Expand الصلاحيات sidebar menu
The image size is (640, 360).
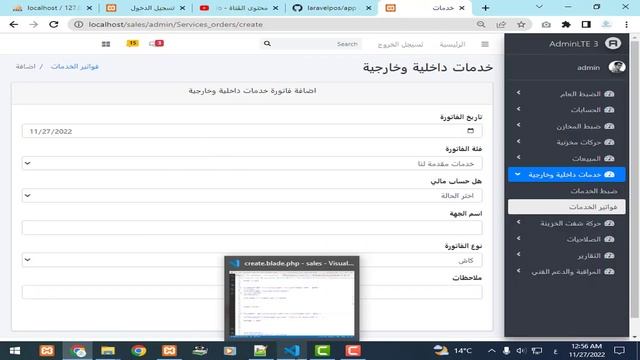tap(567, 239)
